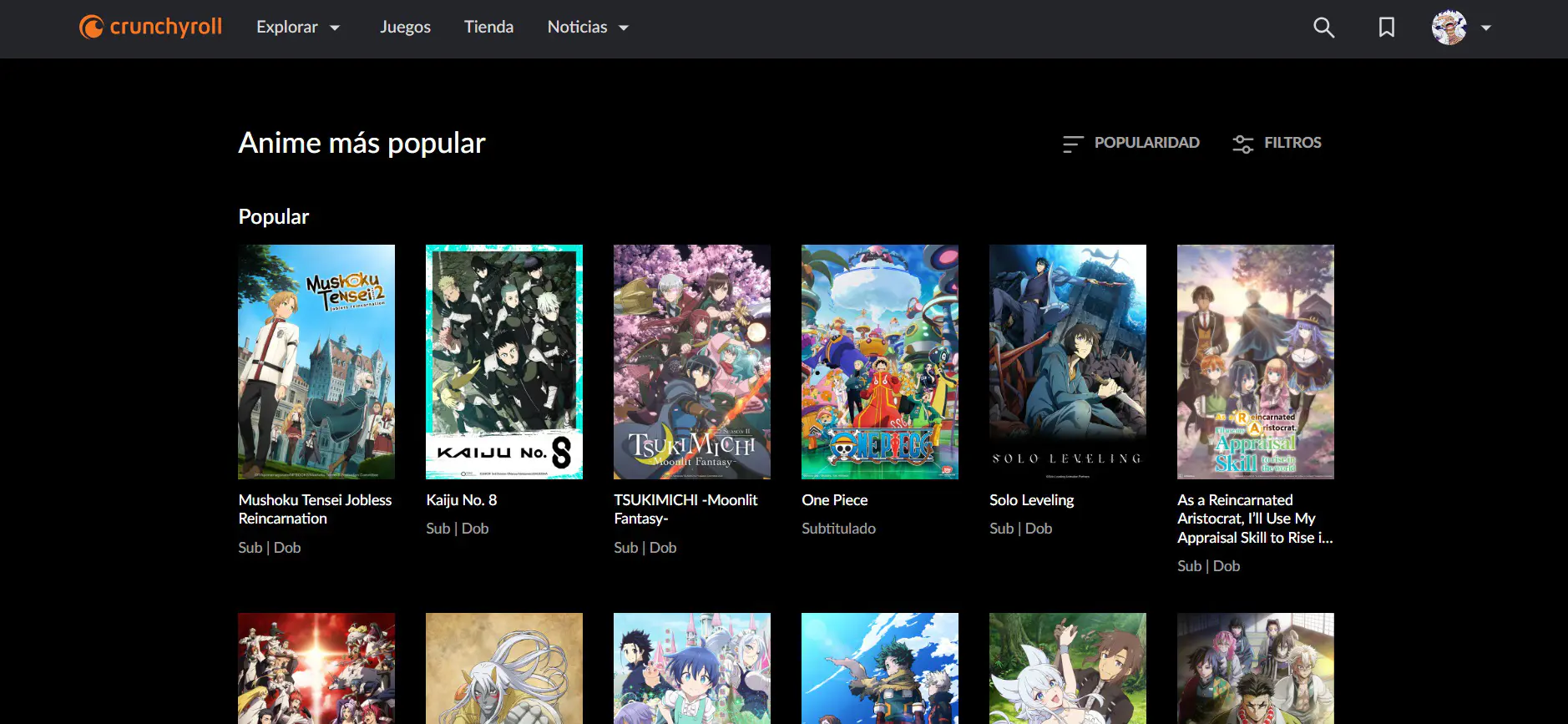Click the sort icon beside Popularidad
The width and height of the screenshot is (1568, 724).
tap(1073, 144)
